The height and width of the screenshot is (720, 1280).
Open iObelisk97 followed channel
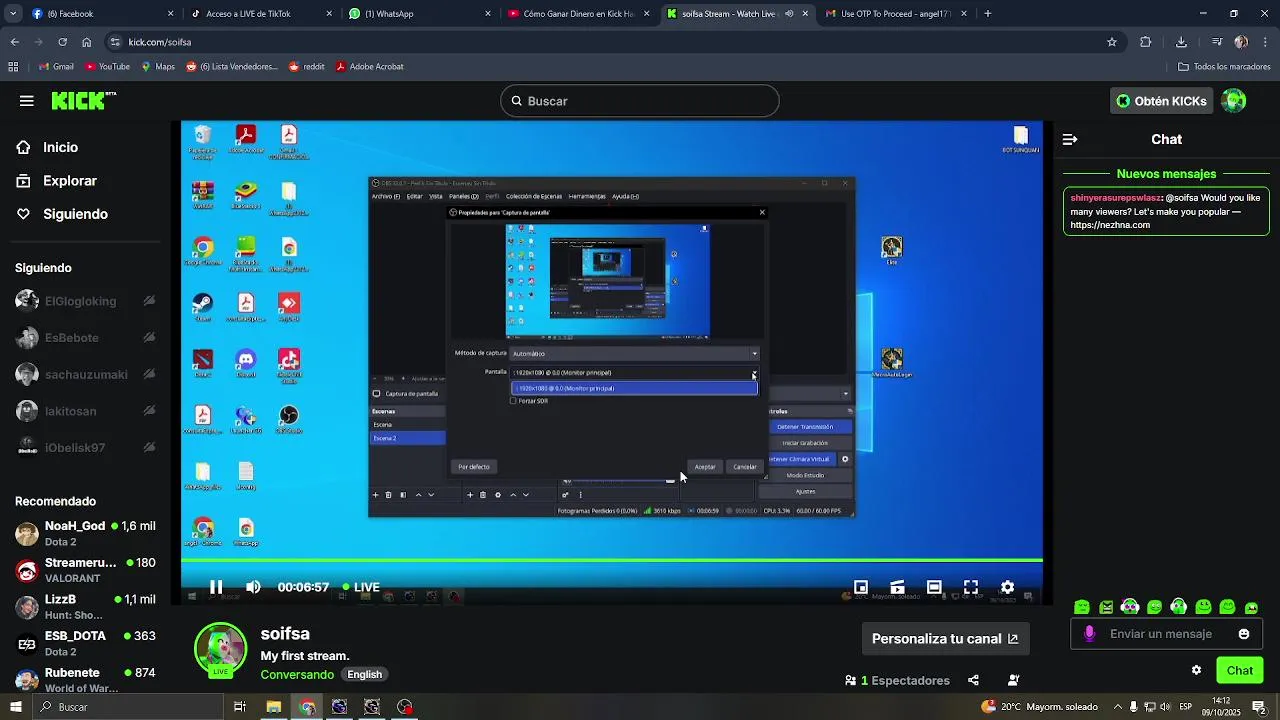click(85, 448)
